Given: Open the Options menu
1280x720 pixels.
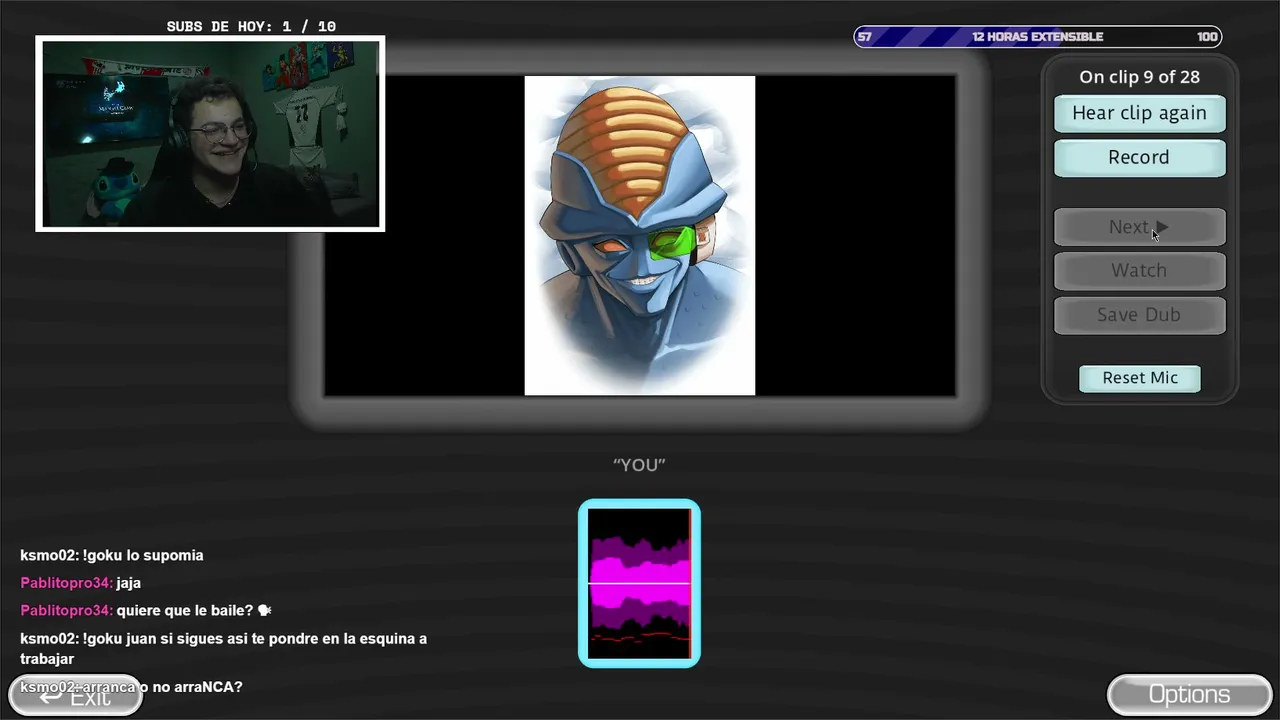Looking at the screenshot, I should click(x=1189, y=694).
